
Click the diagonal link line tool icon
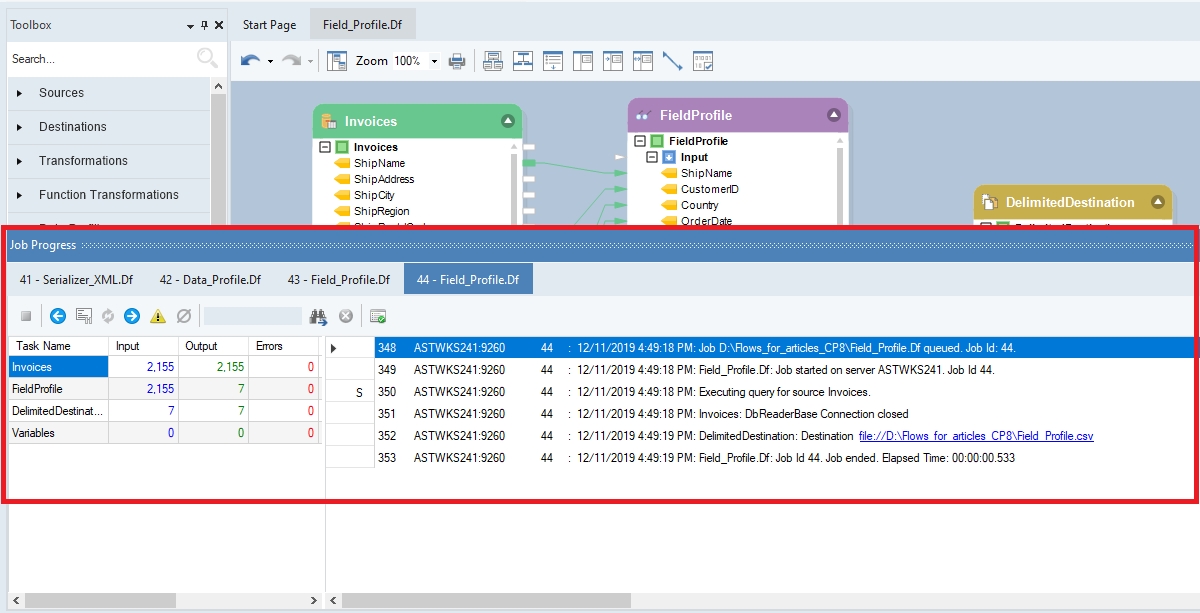[x=672, y=61]
